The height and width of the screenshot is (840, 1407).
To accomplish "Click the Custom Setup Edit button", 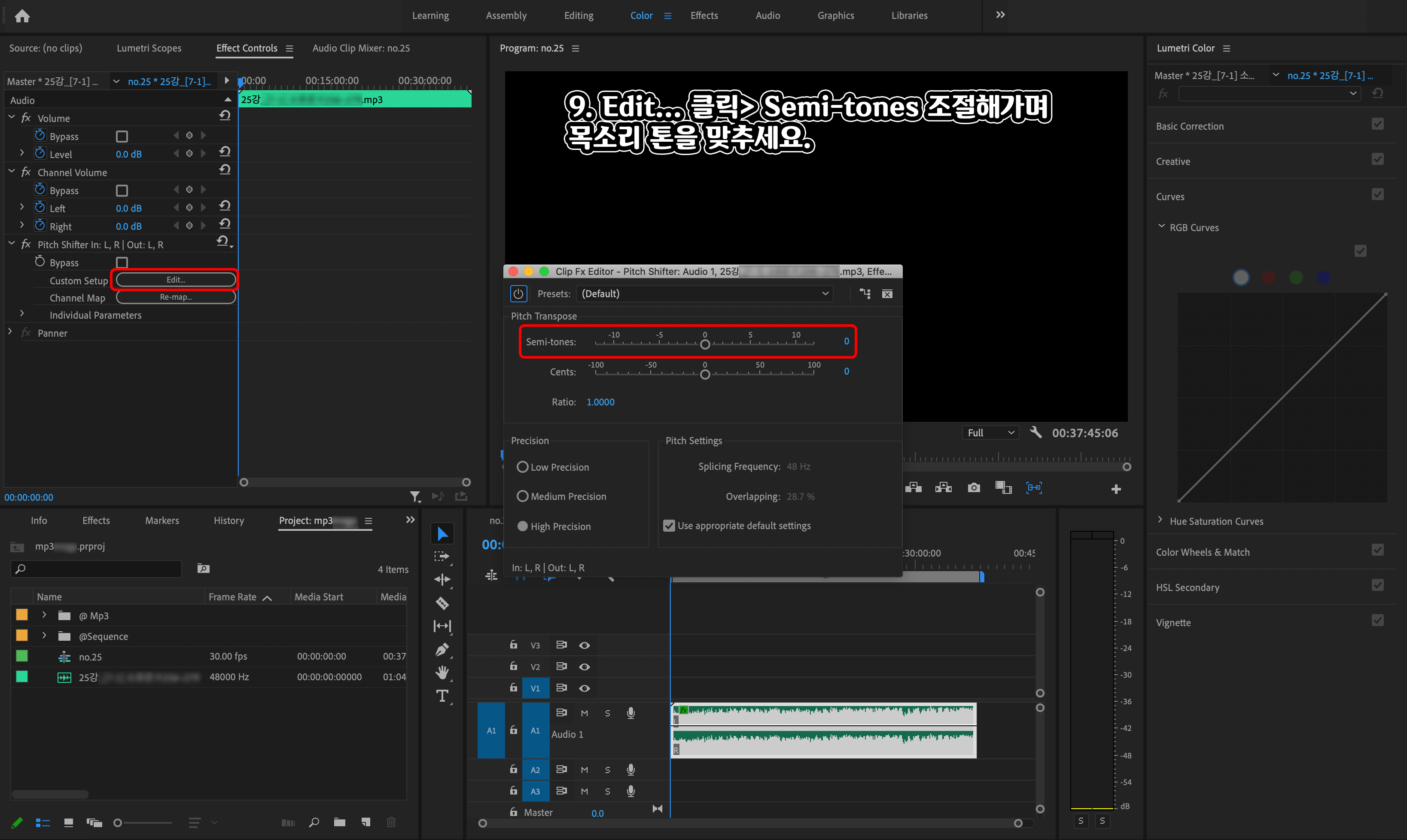I will tap(176, 280).
